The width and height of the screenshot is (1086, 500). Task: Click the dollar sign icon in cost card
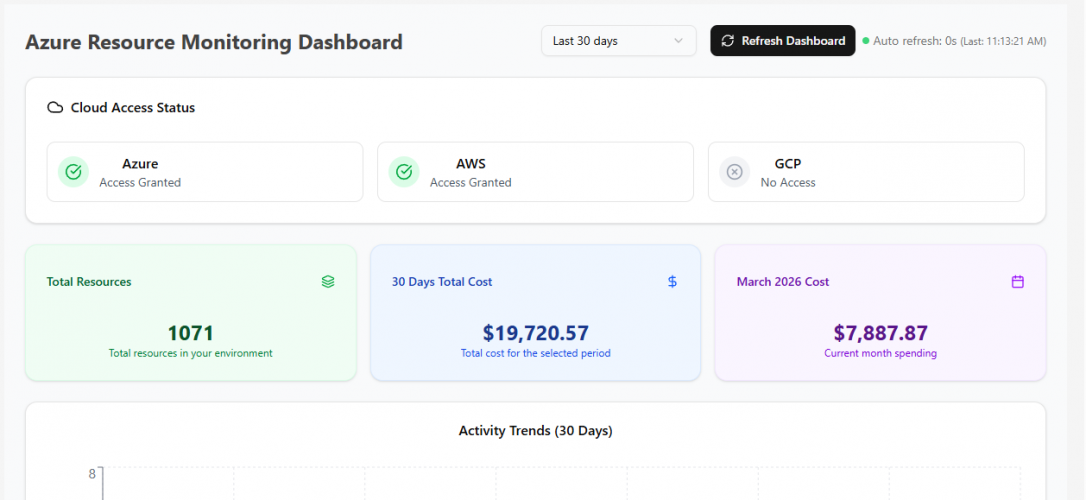point(672,282)
